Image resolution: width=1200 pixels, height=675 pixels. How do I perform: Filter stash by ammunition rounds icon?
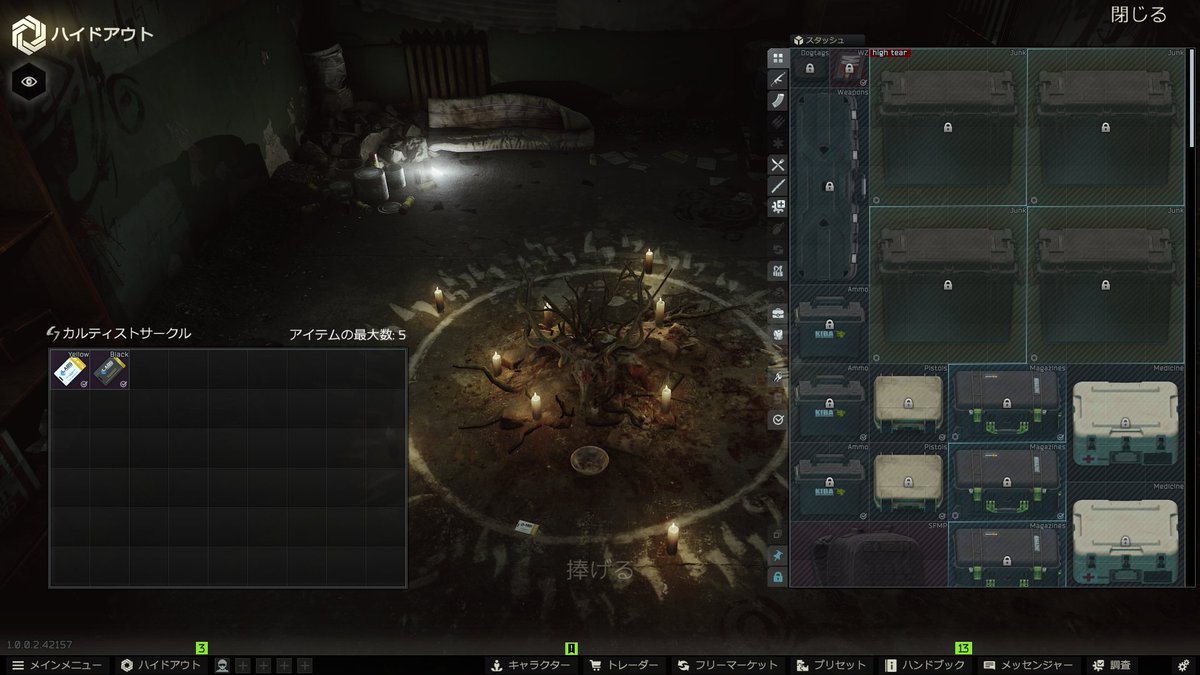pos(777,122)
